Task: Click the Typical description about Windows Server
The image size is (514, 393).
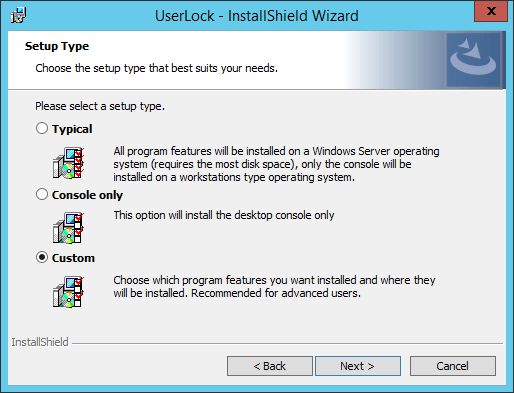Action: coord(276,164)
